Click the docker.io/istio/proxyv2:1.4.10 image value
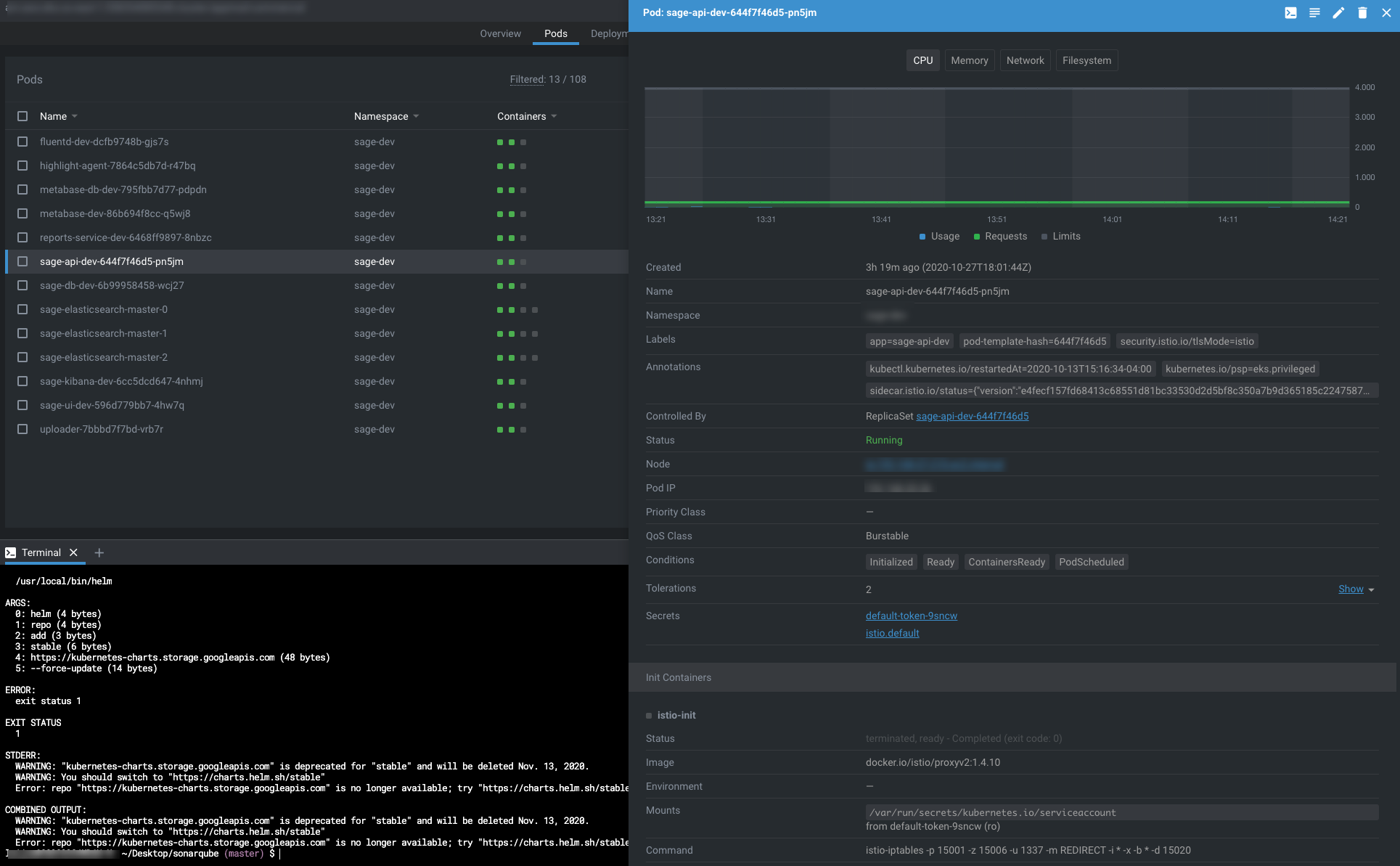This screenshot has height=866, width=1400. 933,762
